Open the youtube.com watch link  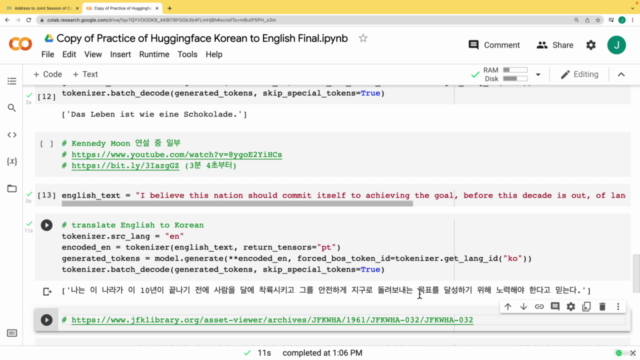pos(177,155)
